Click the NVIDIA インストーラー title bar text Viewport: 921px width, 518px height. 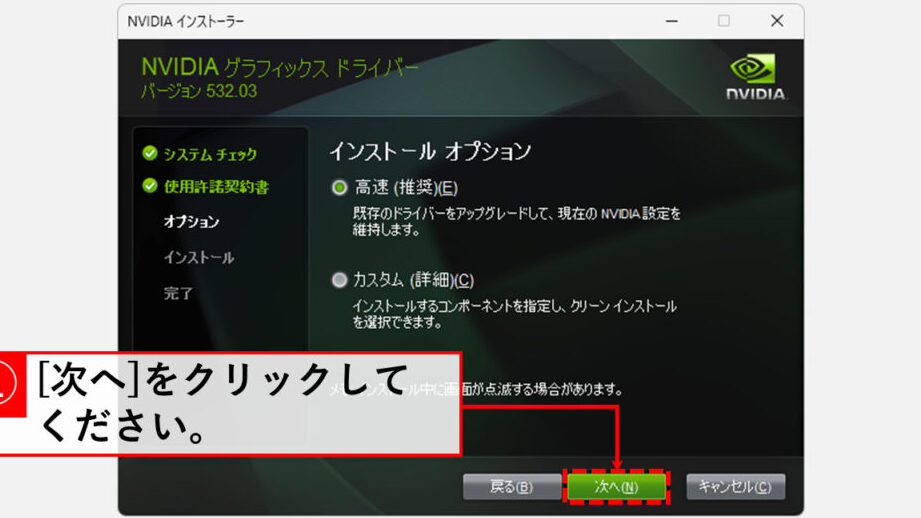[186, 22]
